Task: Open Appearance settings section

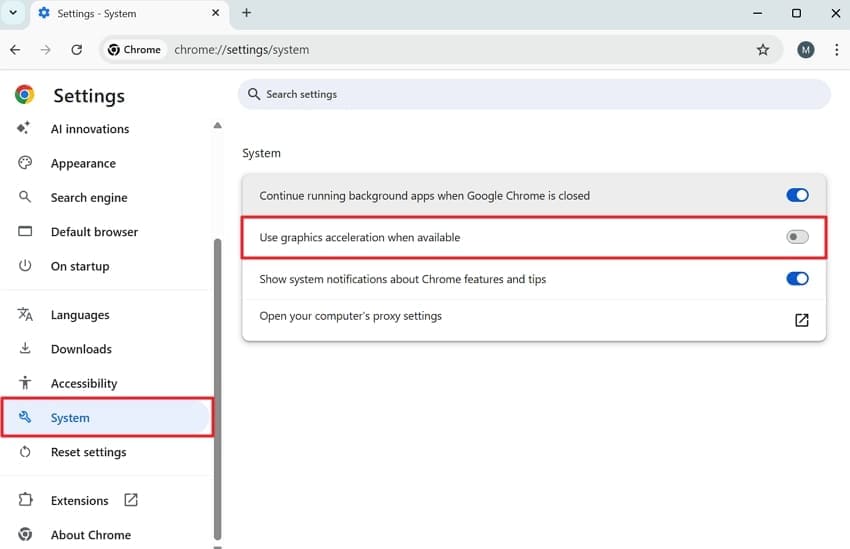Action: tap(83, 163)
